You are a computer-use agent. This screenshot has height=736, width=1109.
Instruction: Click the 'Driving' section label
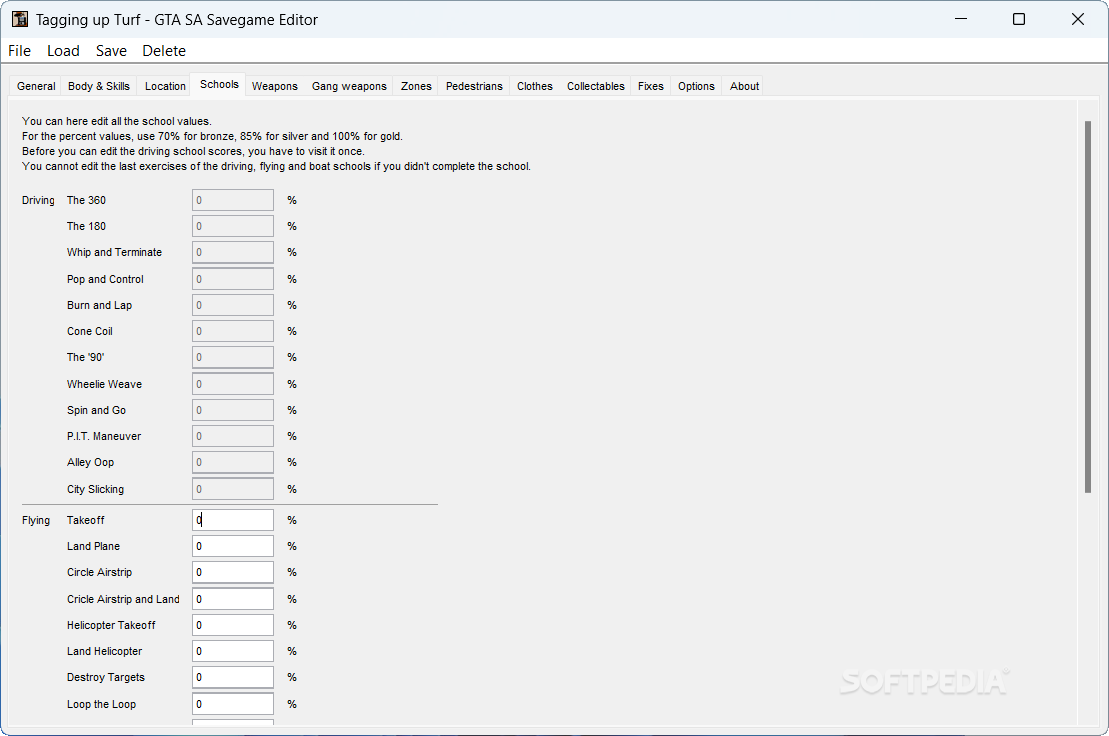(38, 200)
